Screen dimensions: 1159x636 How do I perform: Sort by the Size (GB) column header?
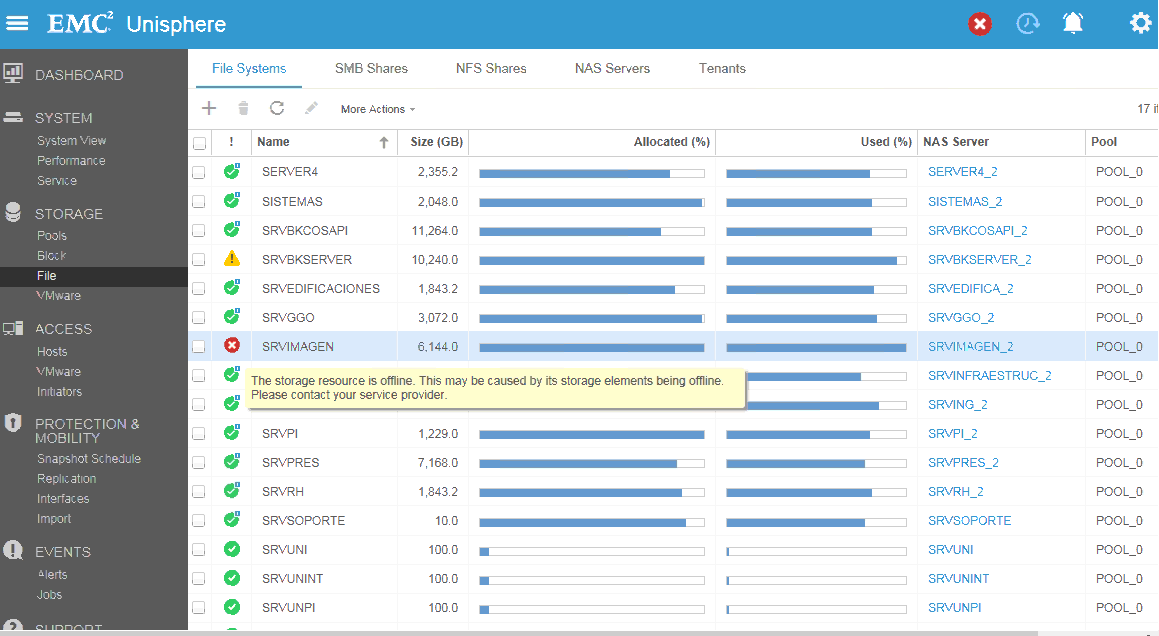click(436, 143)
